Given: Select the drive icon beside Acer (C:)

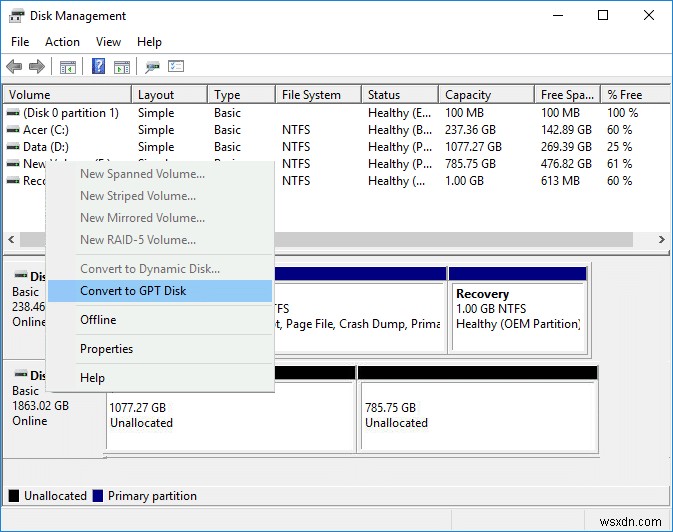Looking at the screenshot, I should click(13, 130).
